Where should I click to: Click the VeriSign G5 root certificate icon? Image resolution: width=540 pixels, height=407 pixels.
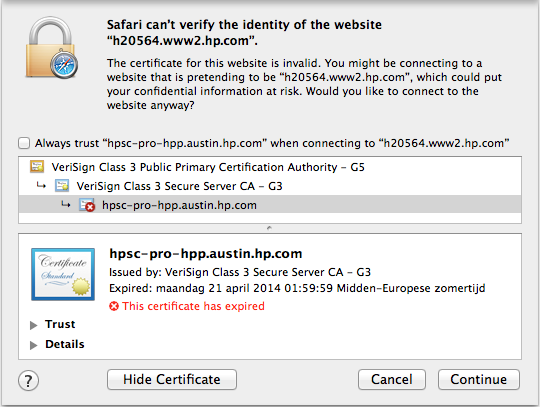(37, 167)
